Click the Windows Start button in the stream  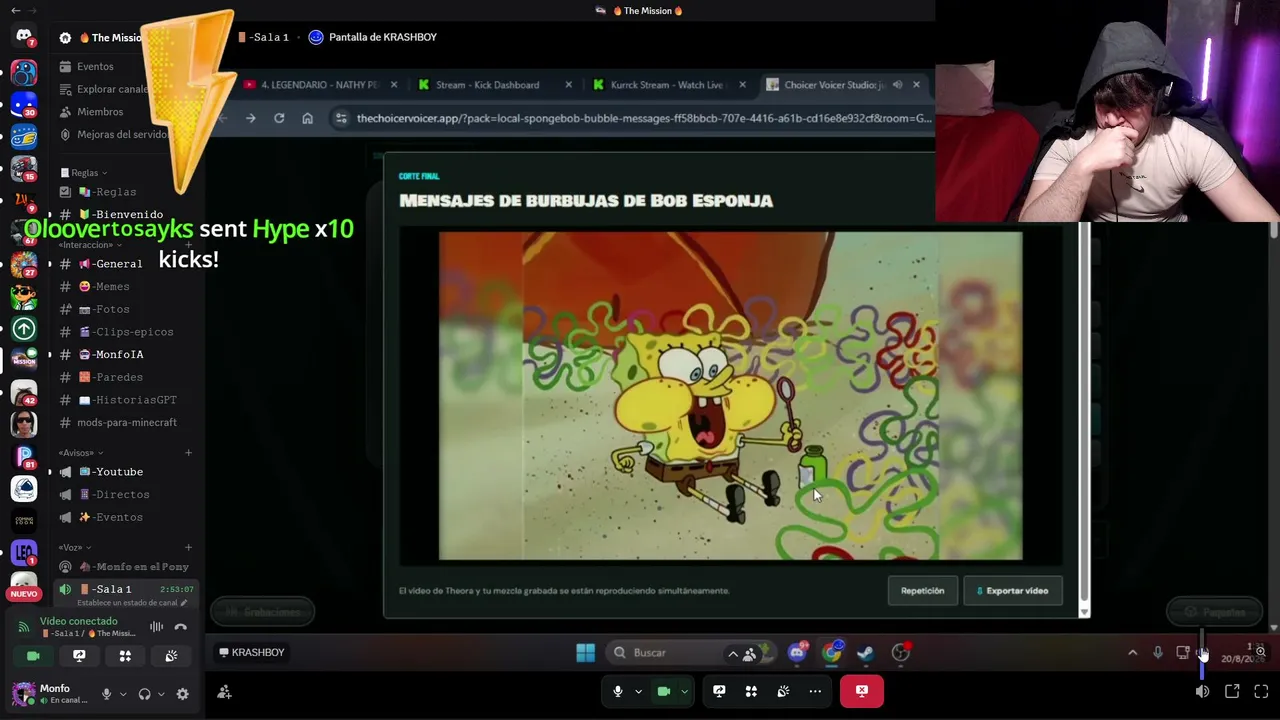(x=586, y=653)
